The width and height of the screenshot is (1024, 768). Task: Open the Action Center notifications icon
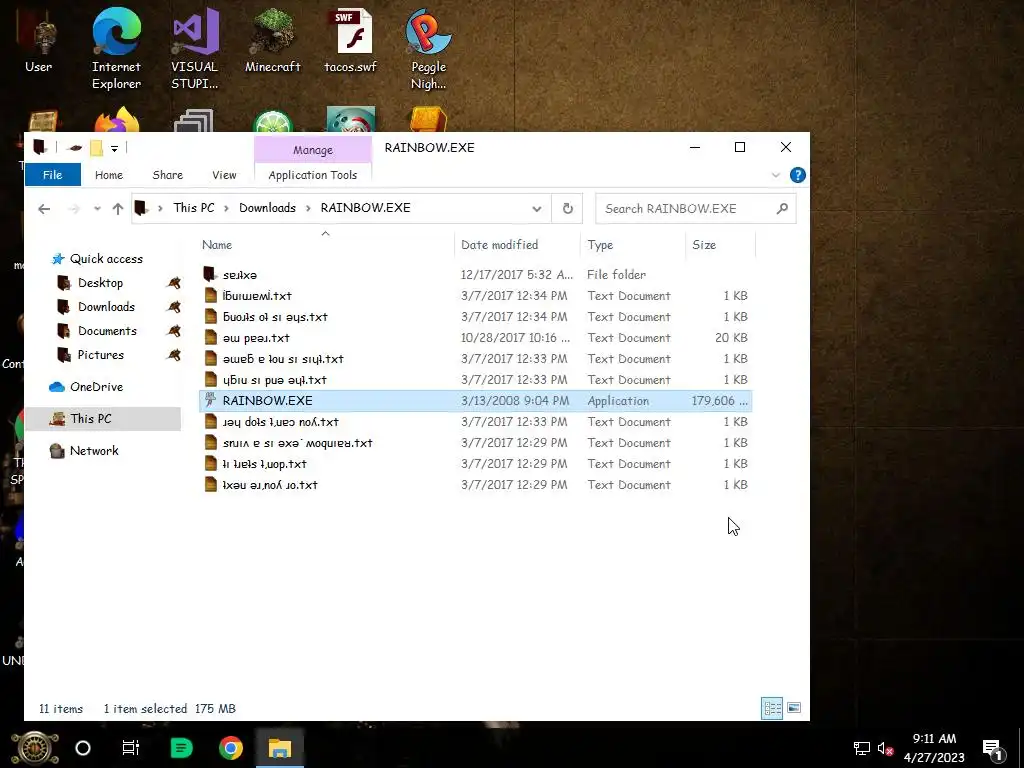point(992,748)
